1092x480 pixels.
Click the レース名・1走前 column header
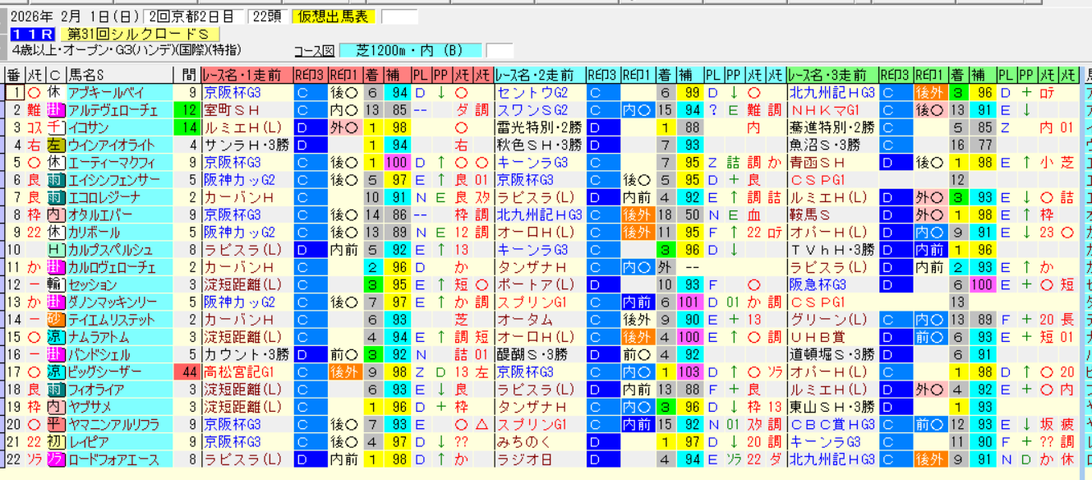coord(247,75)
